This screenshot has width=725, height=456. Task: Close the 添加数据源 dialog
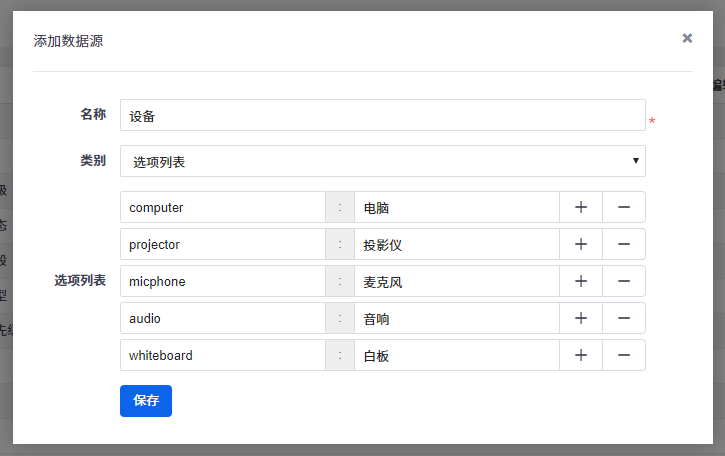[687, 38]
